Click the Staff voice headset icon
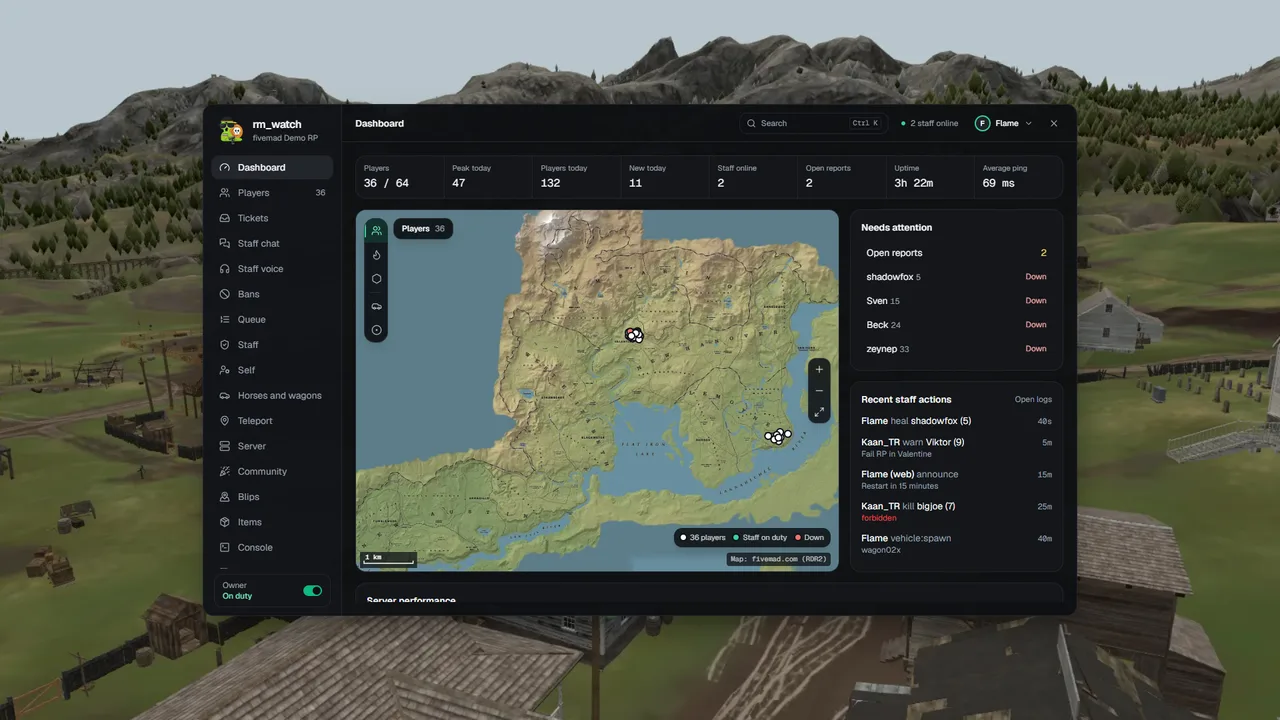Image resolution: width=1280 pixels, height=720 pixels. (x=225, y=269)
